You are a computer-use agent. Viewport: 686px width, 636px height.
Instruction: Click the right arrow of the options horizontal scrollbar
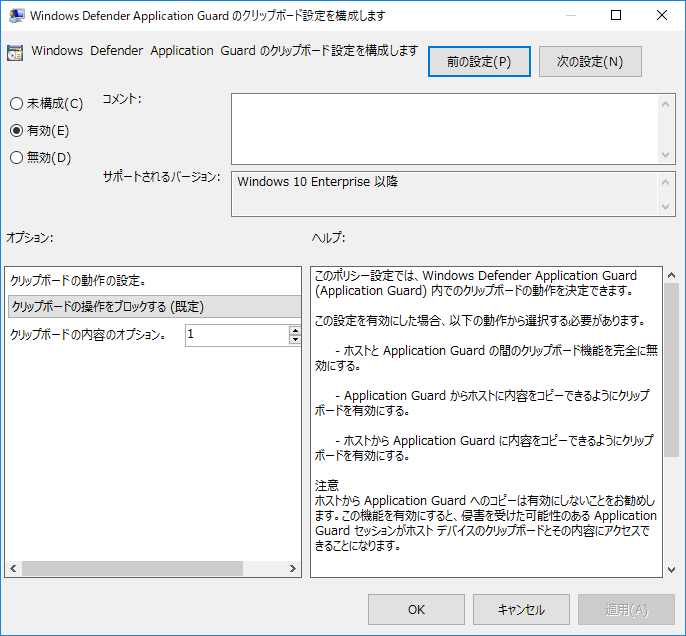(293, 569)
